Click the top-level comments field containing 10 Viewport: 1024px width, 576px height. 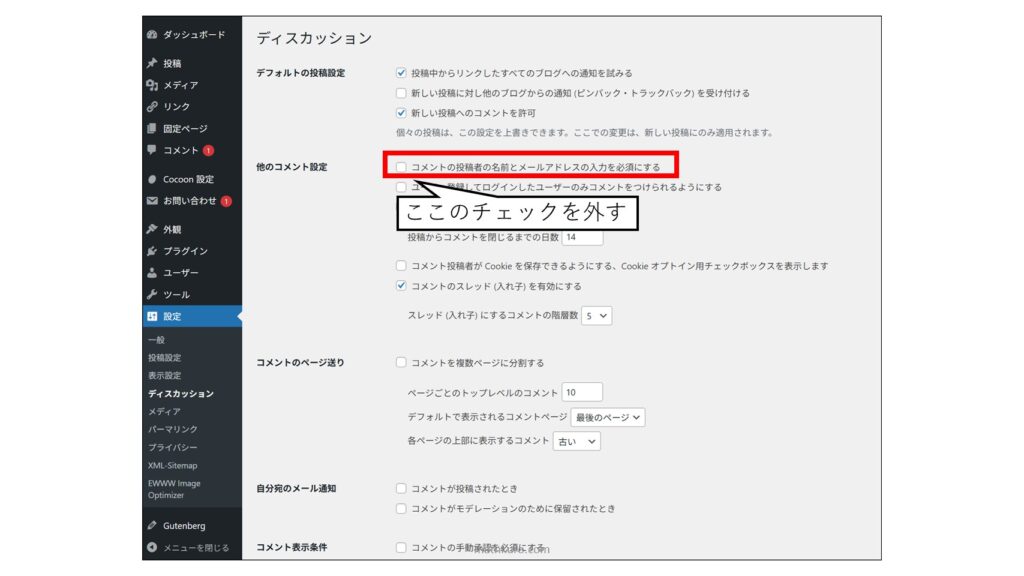tap(583, 392)
